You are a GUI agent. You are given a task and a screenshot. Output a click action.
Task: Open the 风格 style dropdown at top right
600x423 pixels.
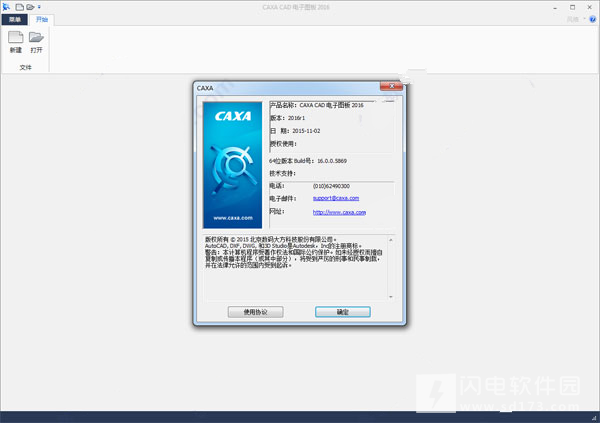coord(576,19)
